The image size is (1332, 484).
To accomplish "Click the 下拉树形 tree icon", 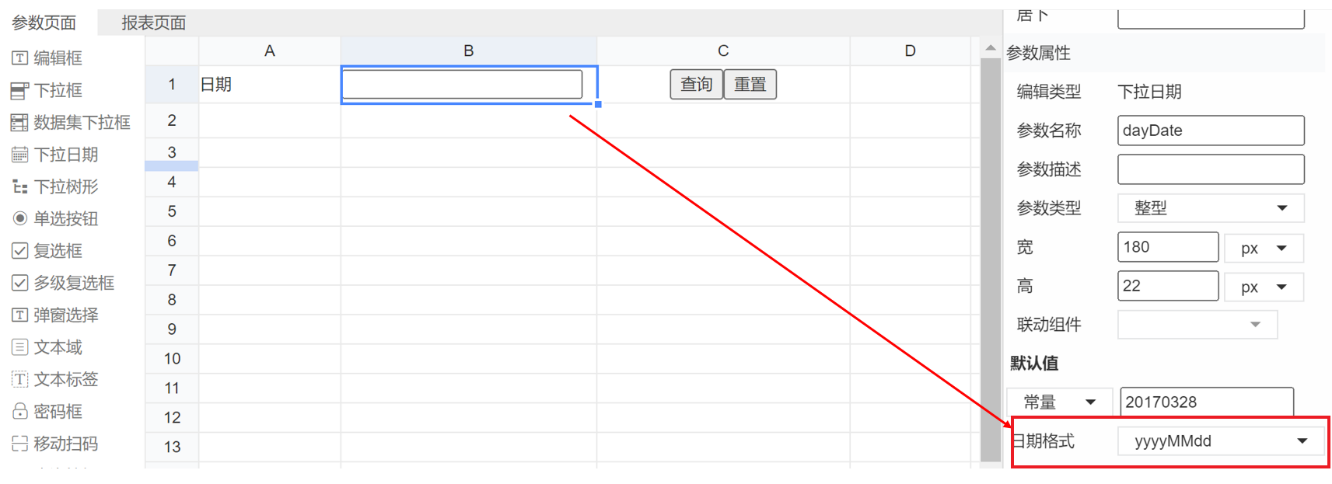I will 19,187.
